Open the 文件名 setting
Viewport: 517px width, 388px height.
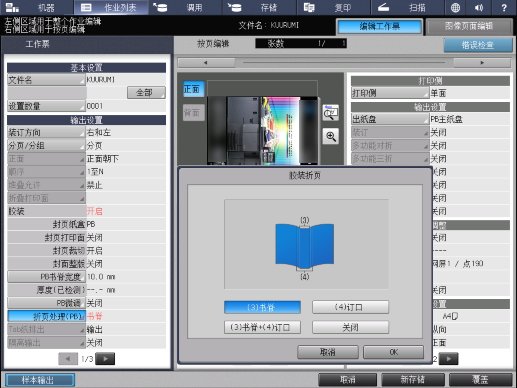[47, 80]
